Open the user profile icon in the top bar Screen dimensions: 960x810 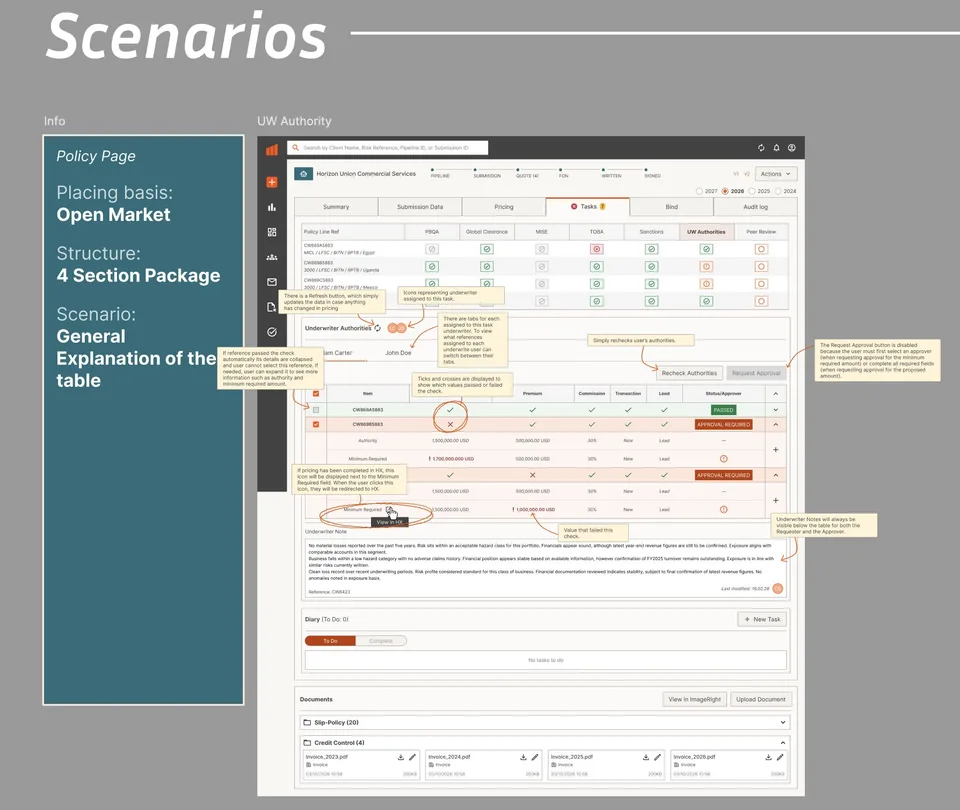[x=792, y=148]
